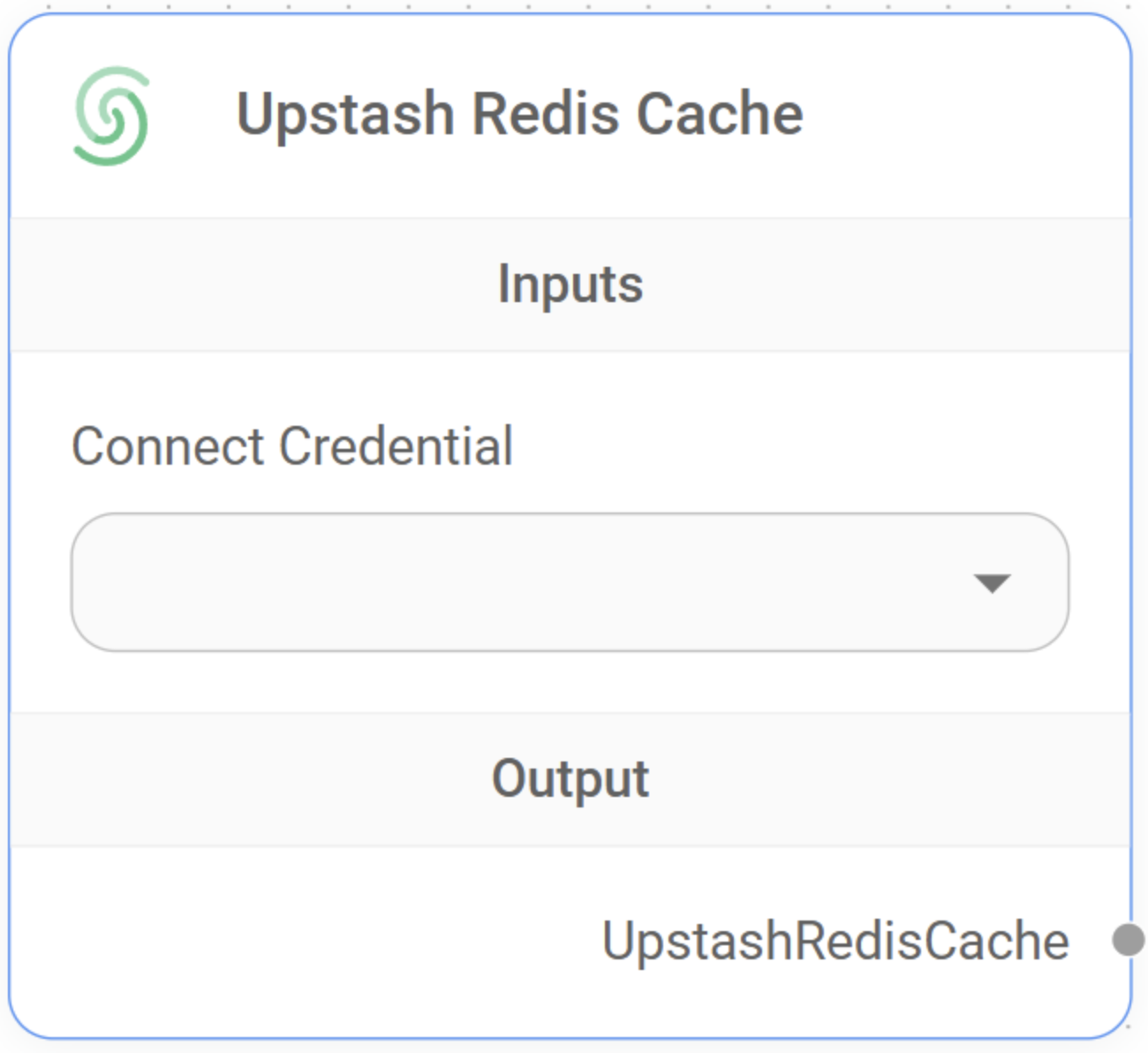Click the word Connect in the input label

(168, 446)
